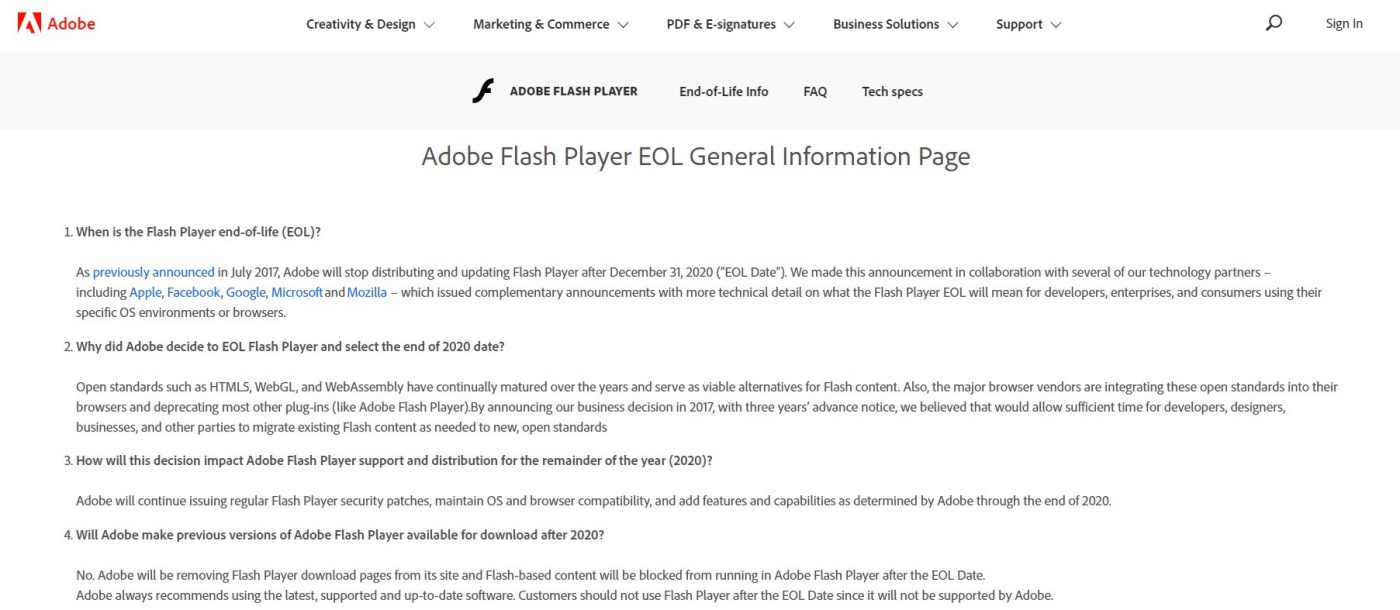
Task: Open the Microsoft announcement link
Action: coord(297,292)
